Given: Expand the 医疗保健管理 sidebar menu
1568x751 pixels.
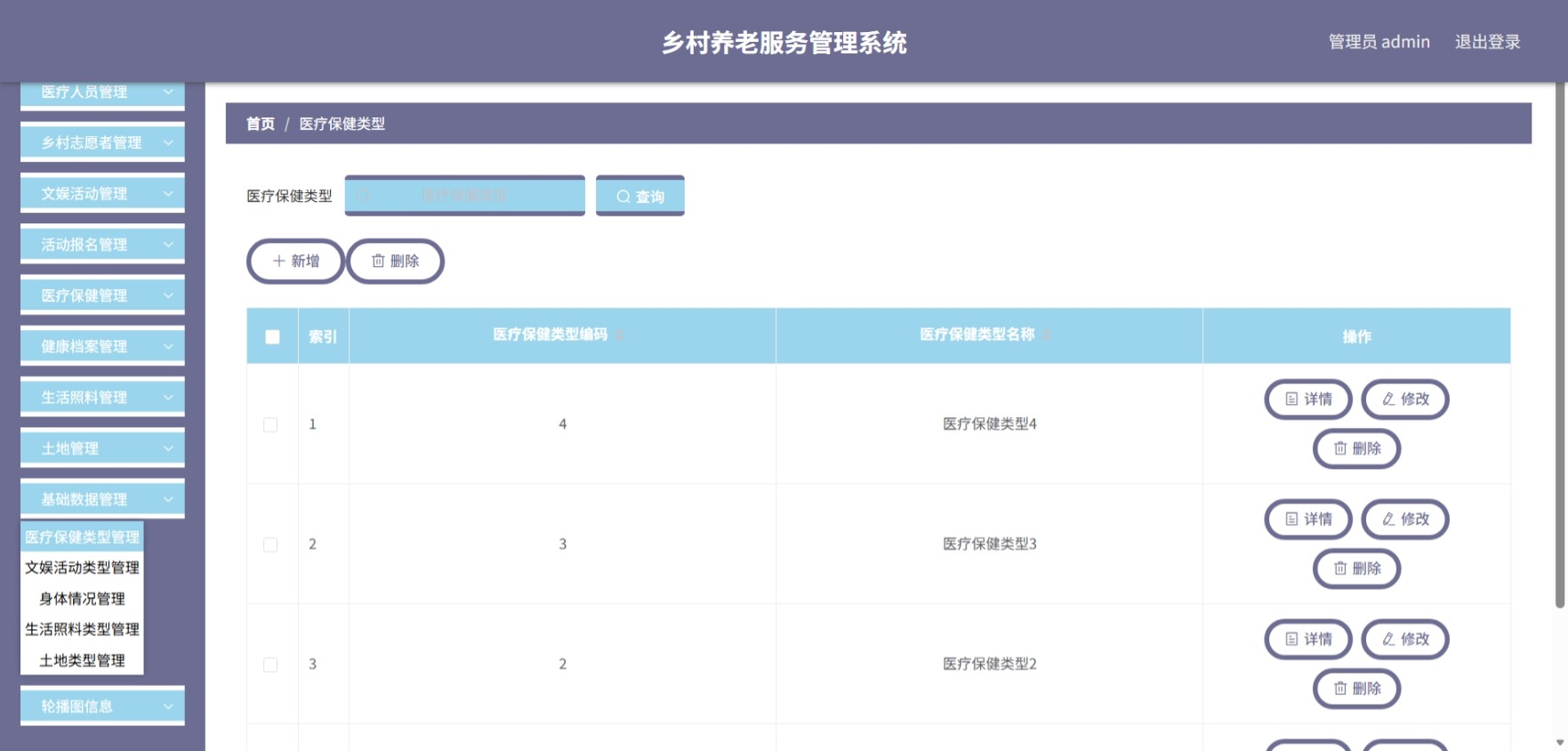Looking at the screenshot, I should (102, 295).
